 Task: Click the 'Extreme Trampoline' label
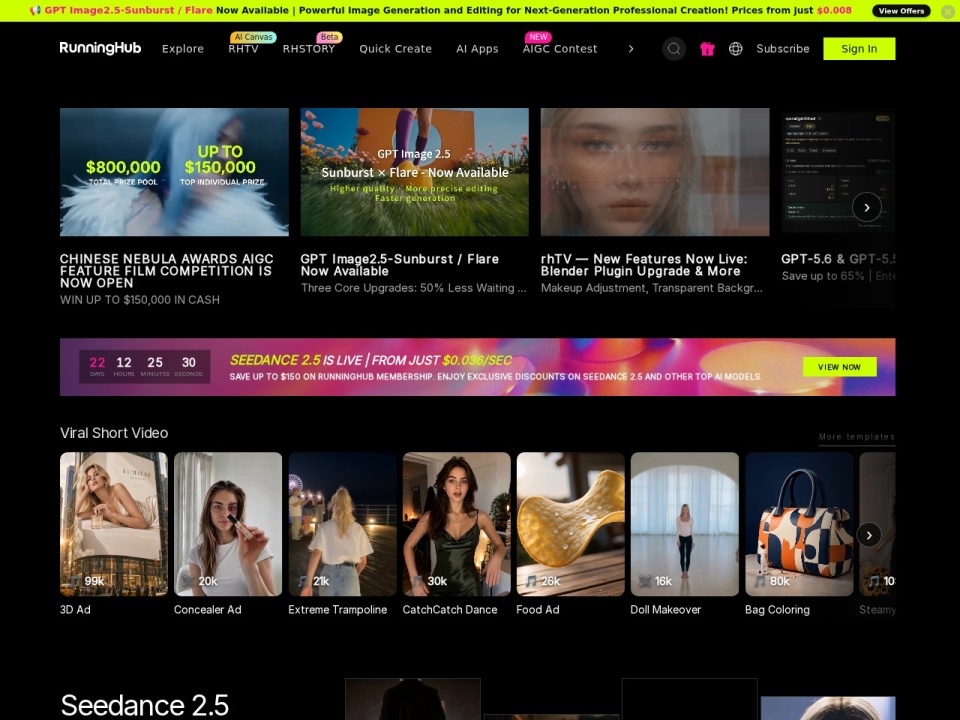[337, 610]
